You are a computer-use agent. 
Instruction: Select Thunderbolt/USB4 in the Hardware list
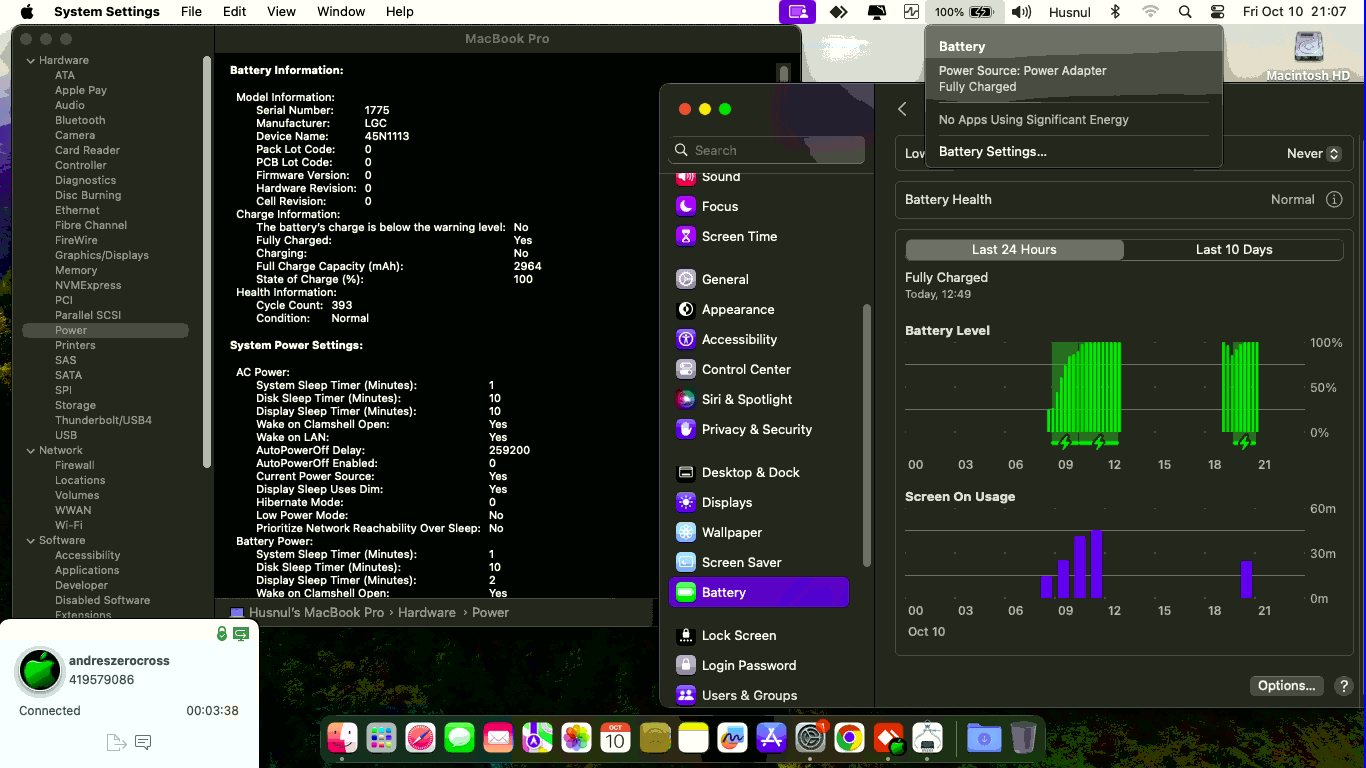(x=103, y=420)
